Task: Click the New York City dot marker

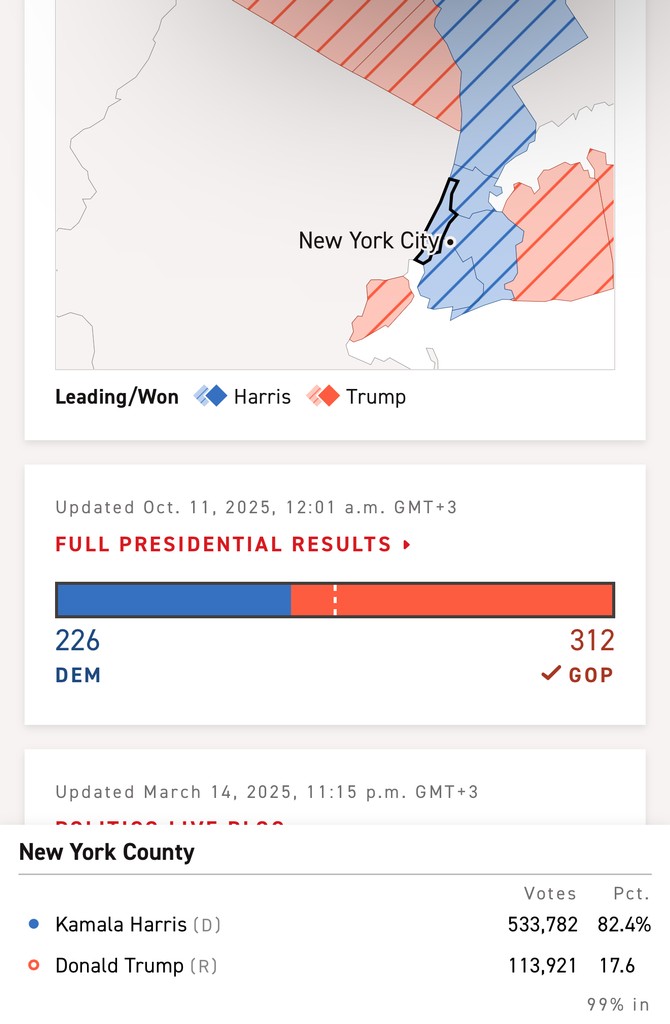Action: pyautogui.click(x=451, y=241)
